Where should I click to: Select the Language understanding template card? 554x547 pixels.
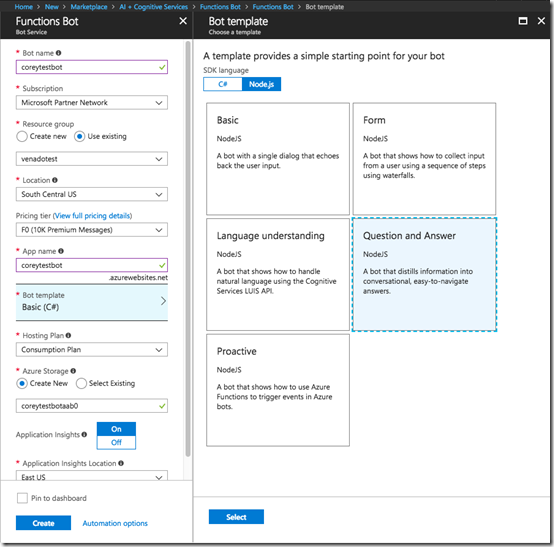click(278, 275)
